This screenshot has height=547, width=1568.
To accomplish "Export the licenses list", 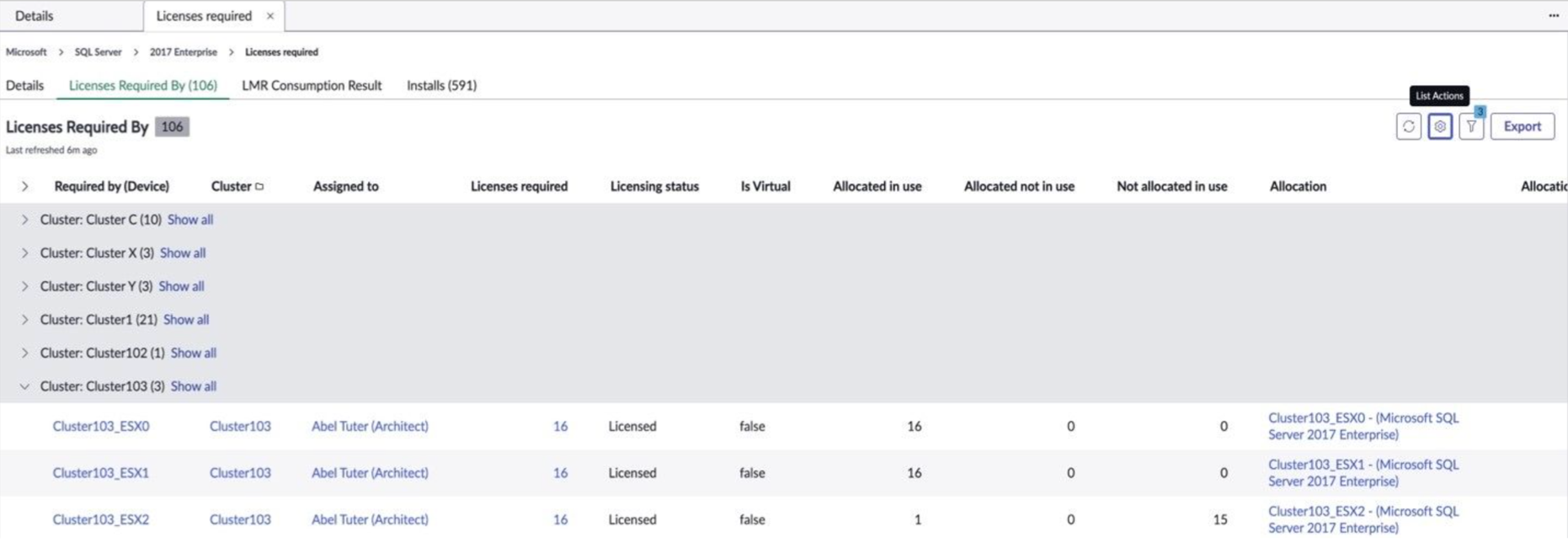I will click(1523, 126).
